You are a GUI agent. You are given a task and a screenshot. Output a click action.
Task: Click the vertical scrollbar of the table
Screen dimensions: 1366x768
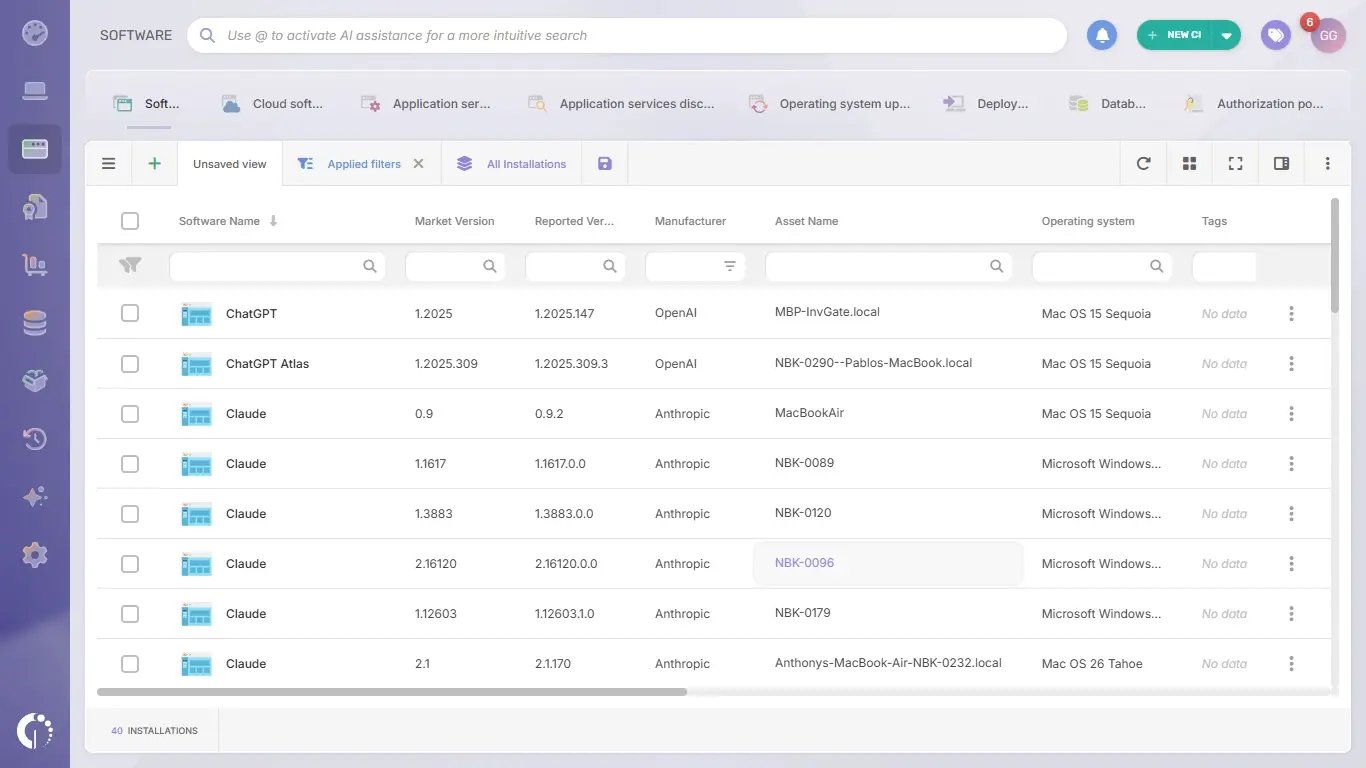1334,255
